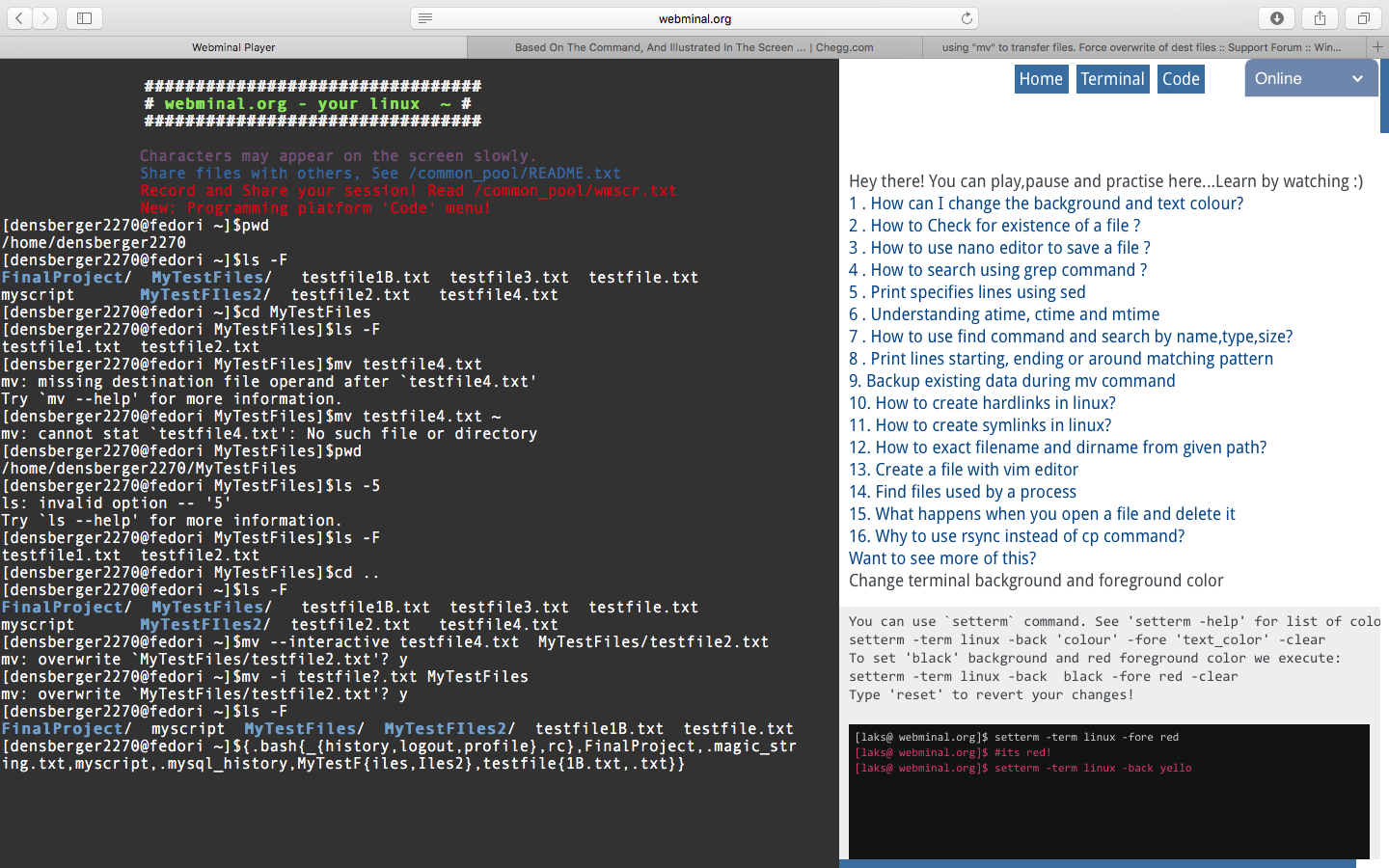Open 'Understanding atime, ctime and mtime' link

(1004, 314)
